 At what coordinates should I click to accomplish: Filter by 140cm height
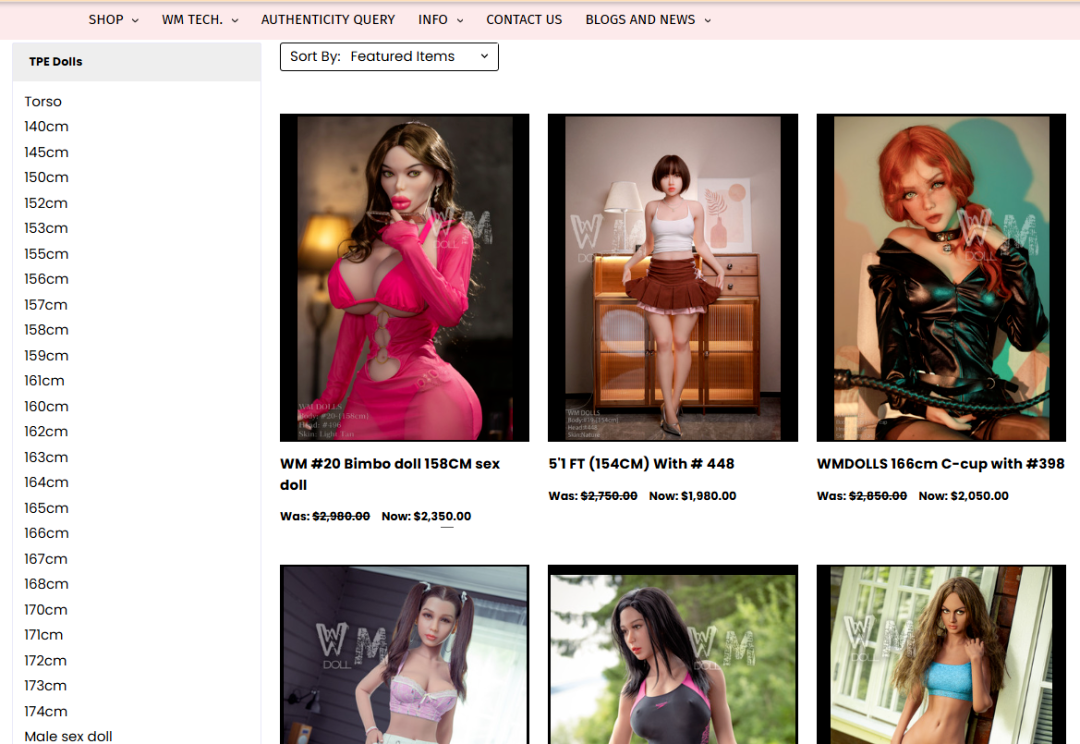(46, 127)
